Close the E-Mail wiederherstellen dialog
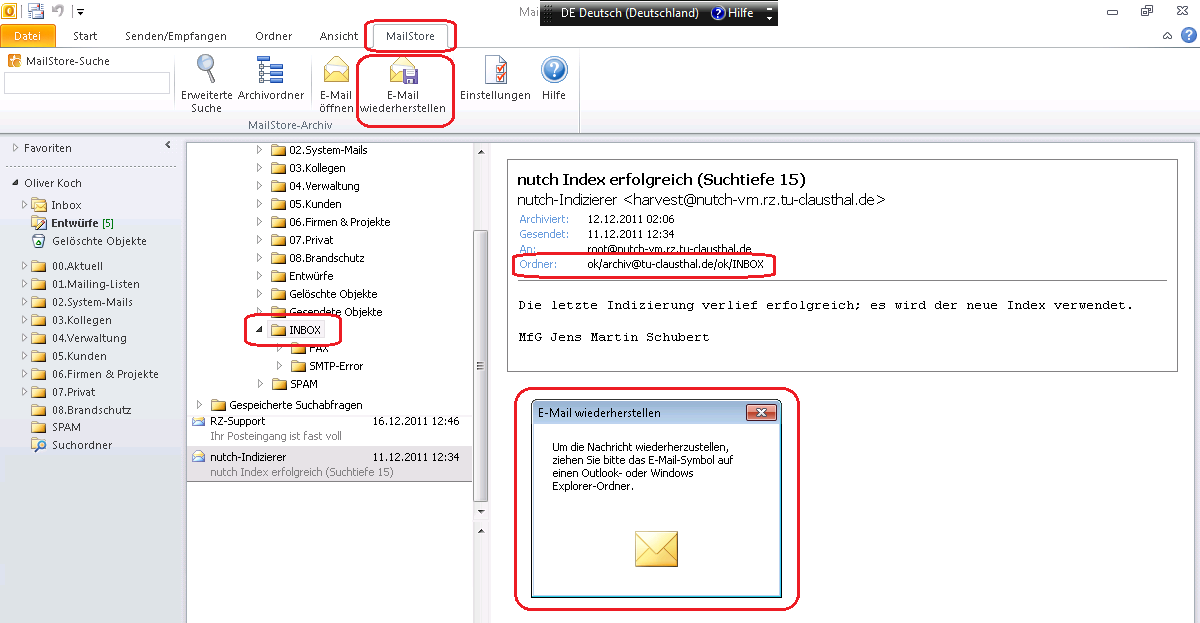This screenshot has width=1200, height=623. [x=762, y=413]
